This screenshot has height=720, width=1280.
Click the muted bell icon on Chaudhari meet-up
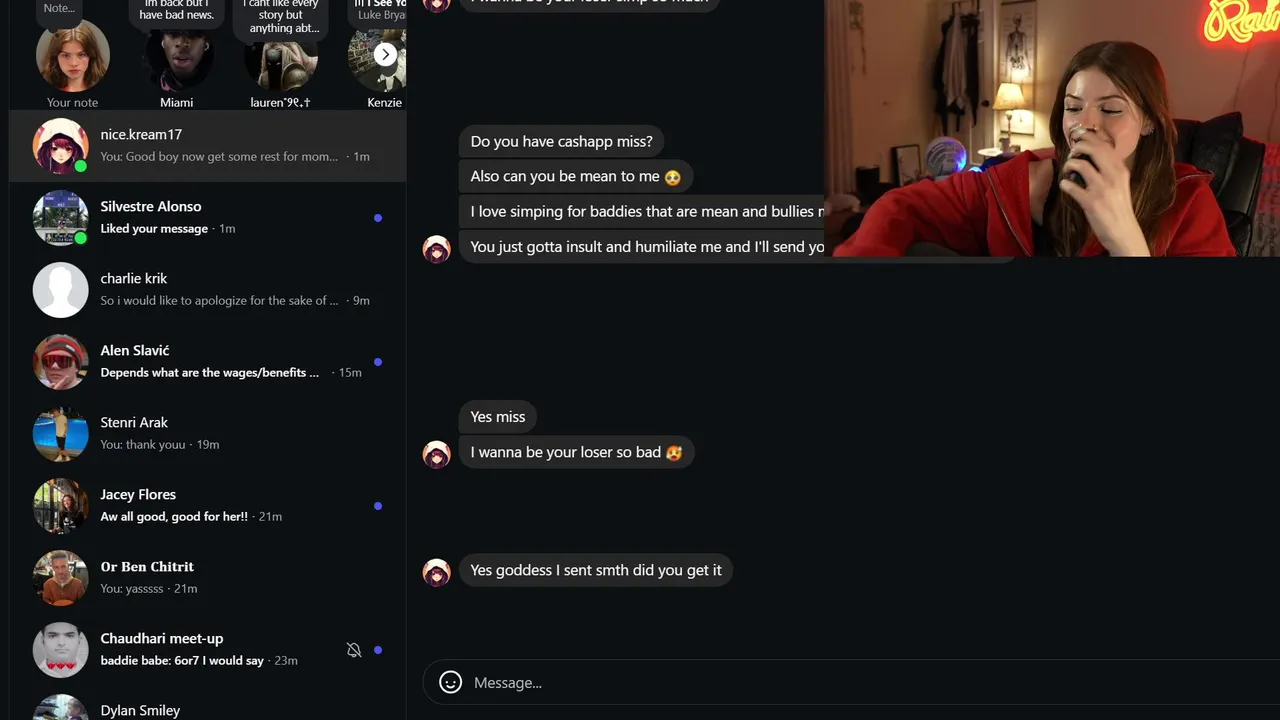(354, 650)
